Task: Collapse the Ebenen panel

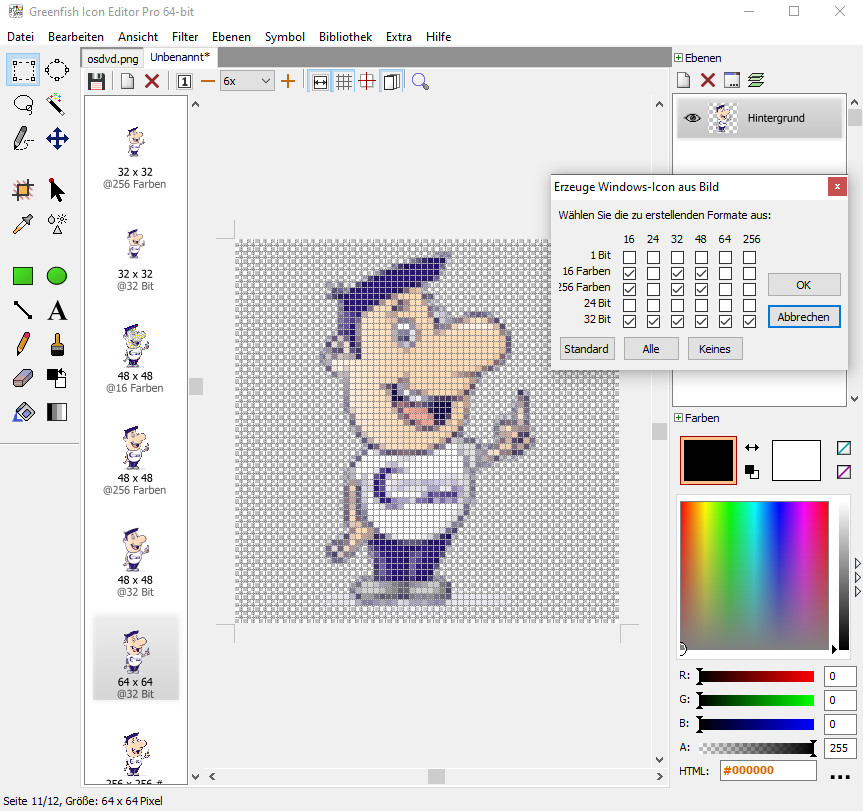Action: (679, 58)
